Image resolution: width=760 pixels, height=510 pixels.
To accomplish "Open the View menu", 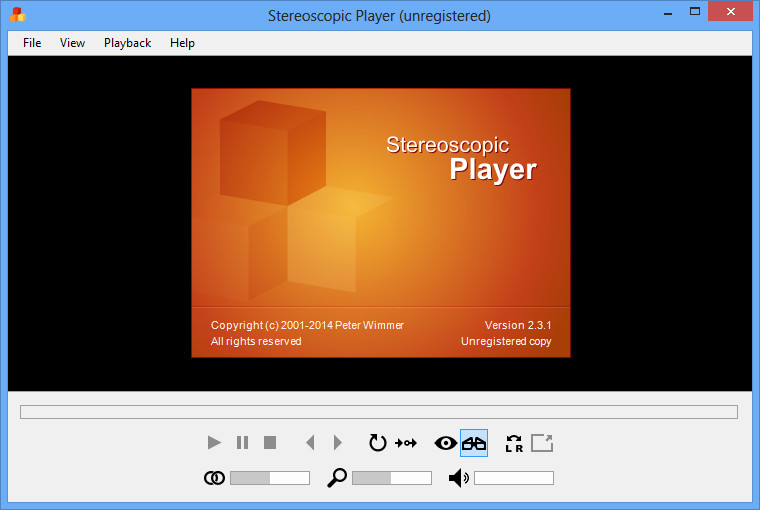I will pyautogui.click(x=72, y=43).
